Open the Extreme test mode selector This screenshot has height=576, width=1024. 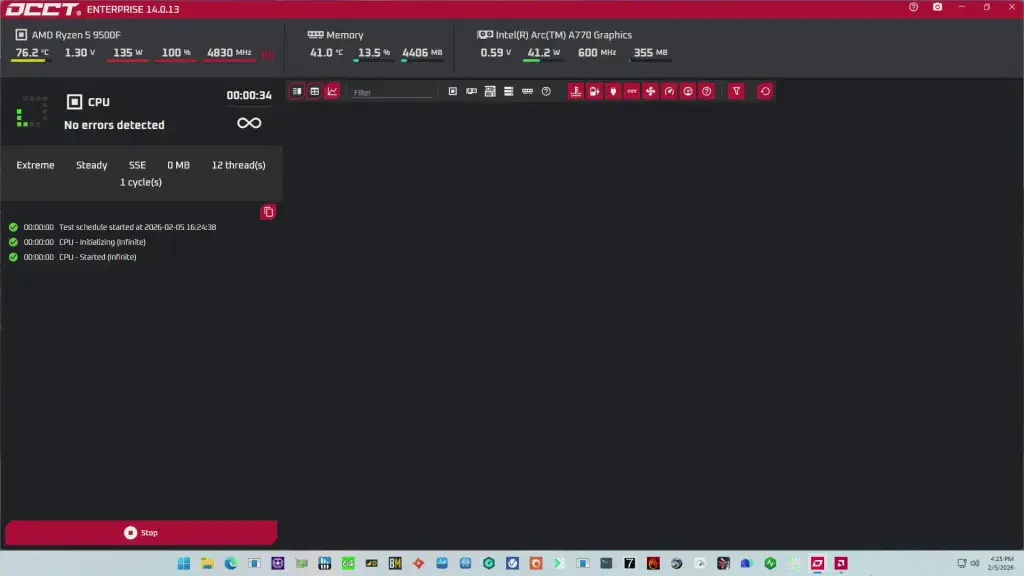(35, 165)
